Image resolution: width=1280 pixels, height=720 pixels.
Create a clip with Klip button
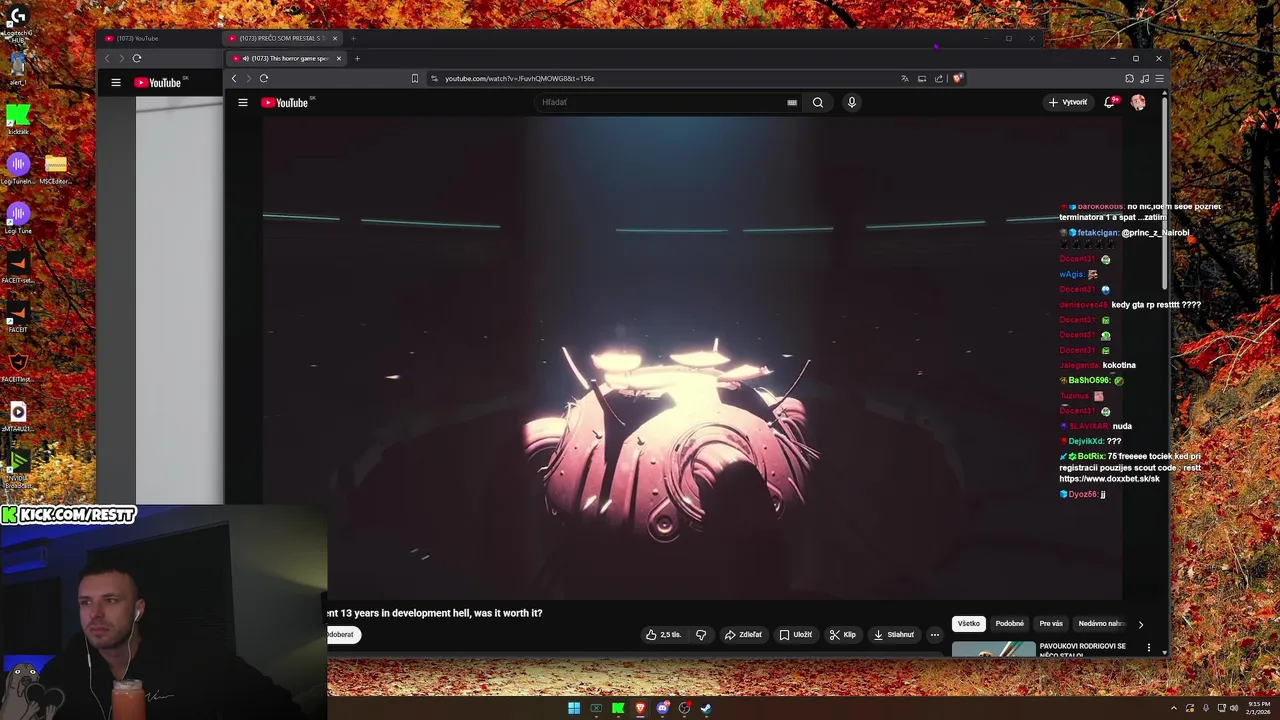(843, 634)
